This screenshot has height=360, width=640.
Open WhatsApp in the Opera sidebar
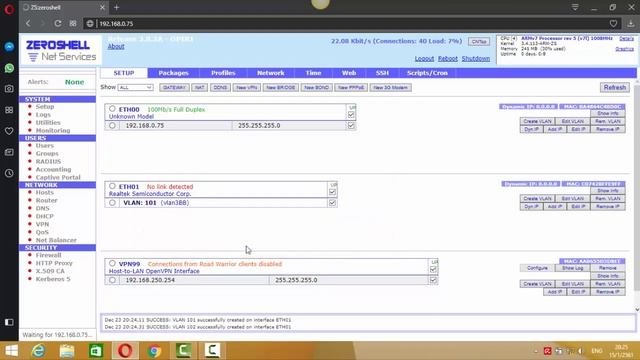coord(9,68)
